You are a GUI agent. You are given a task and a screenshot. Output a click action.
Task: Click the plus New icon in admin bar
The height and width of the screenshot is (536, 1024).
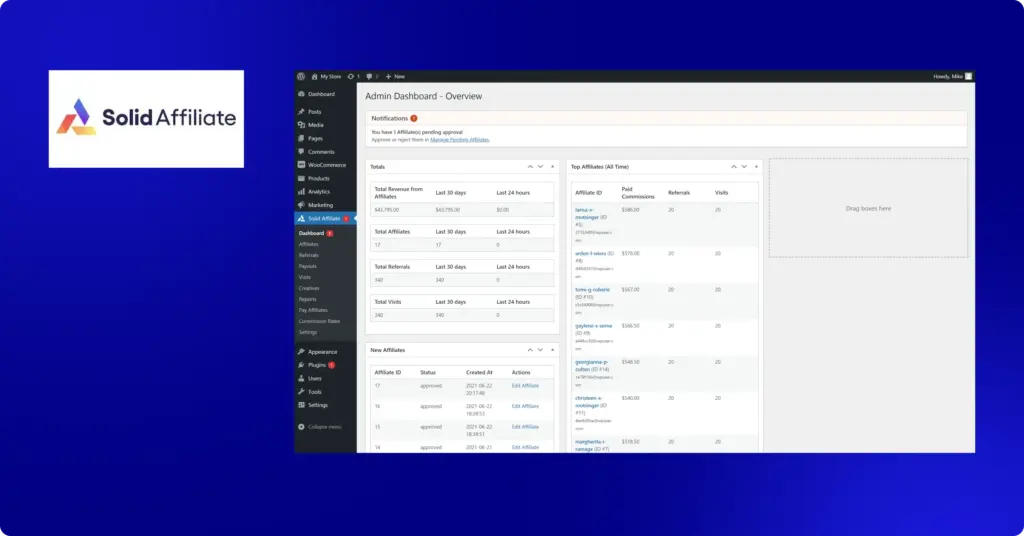pos(388,76)
